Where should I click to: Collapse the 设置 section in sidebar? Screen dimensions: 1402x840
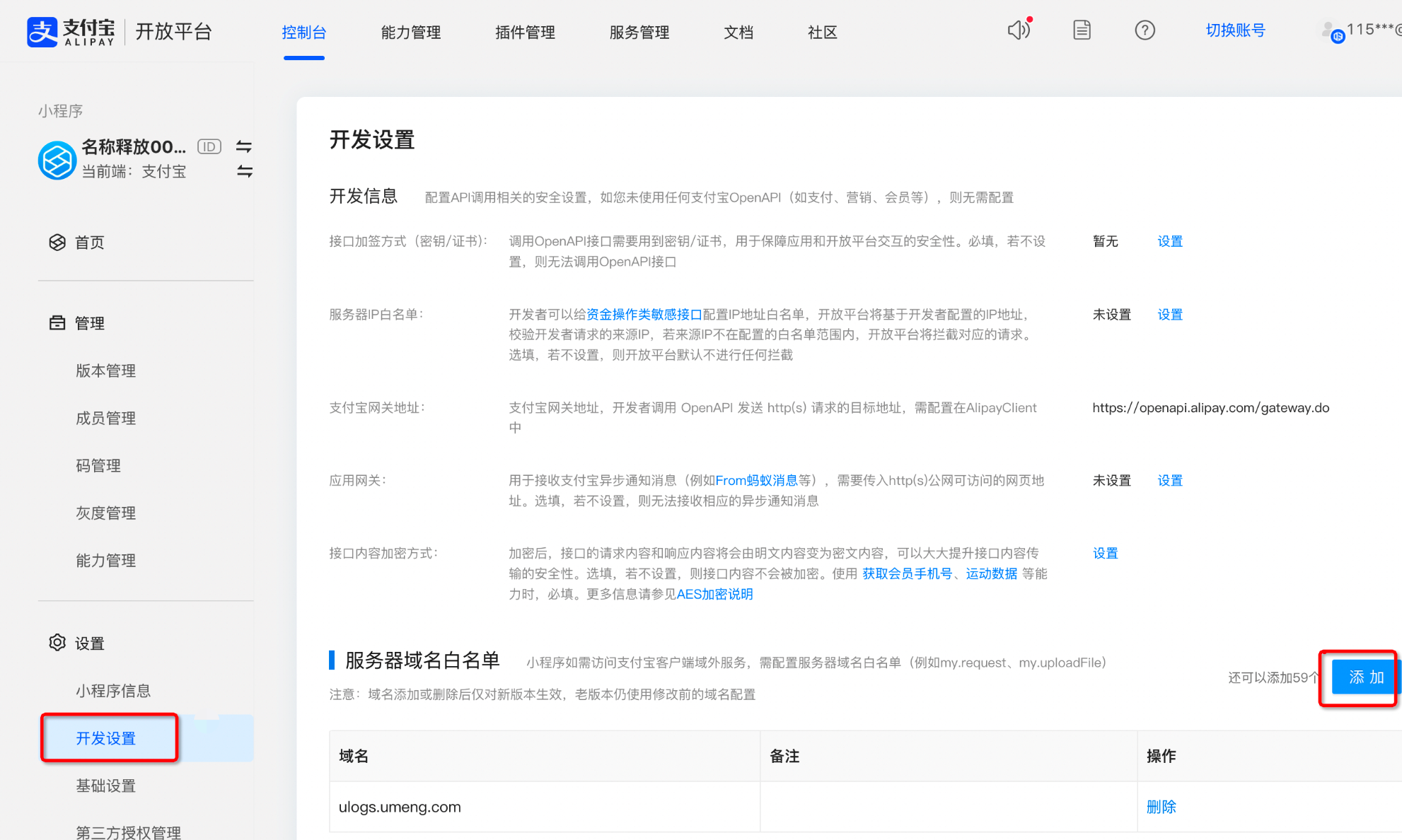(89, 643)
